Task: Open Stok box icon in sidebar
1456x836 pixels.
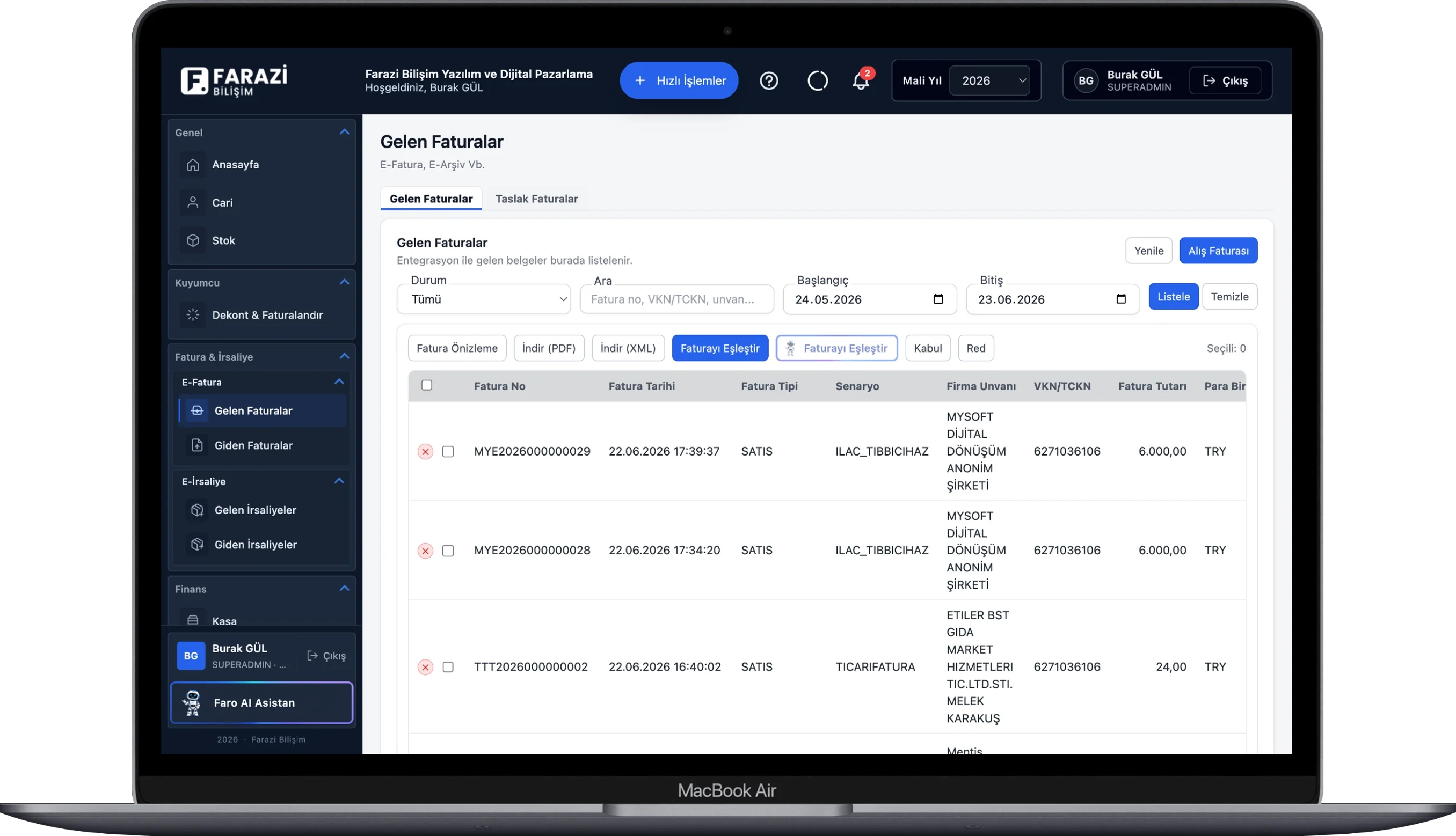Action: tap(193, 240)
